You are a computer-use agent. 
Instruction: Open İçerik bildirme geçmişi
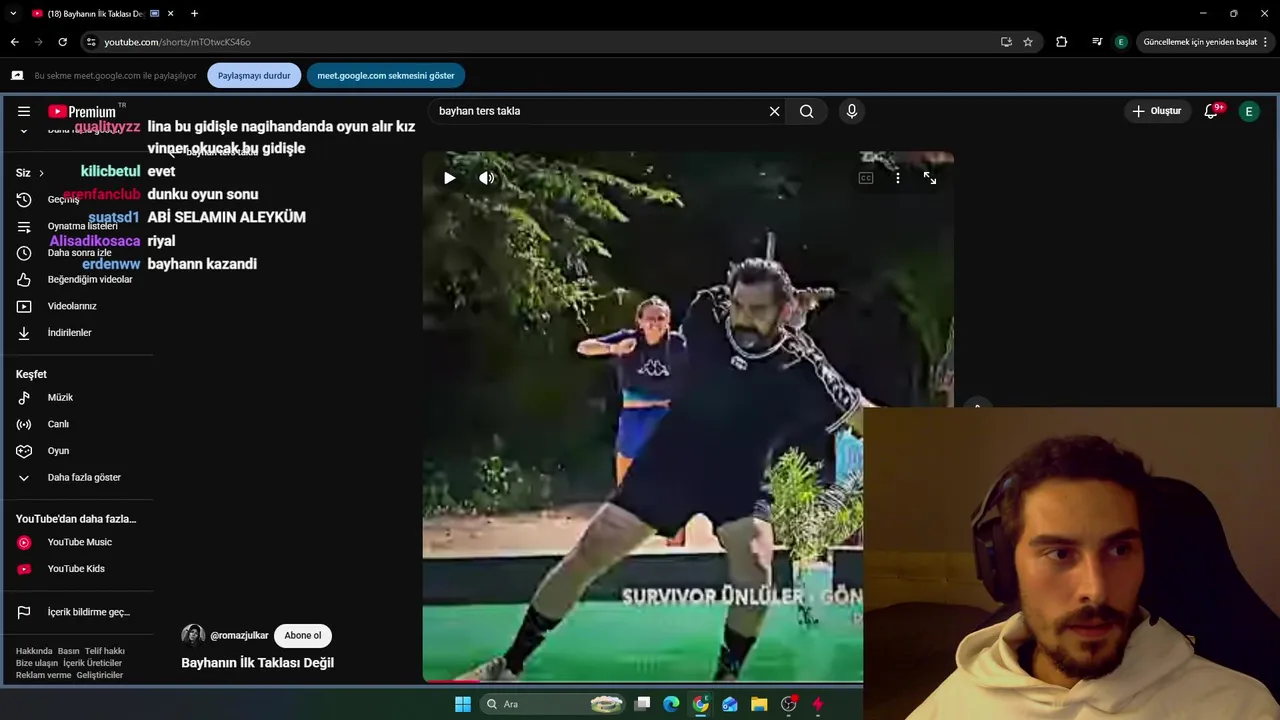88,612
